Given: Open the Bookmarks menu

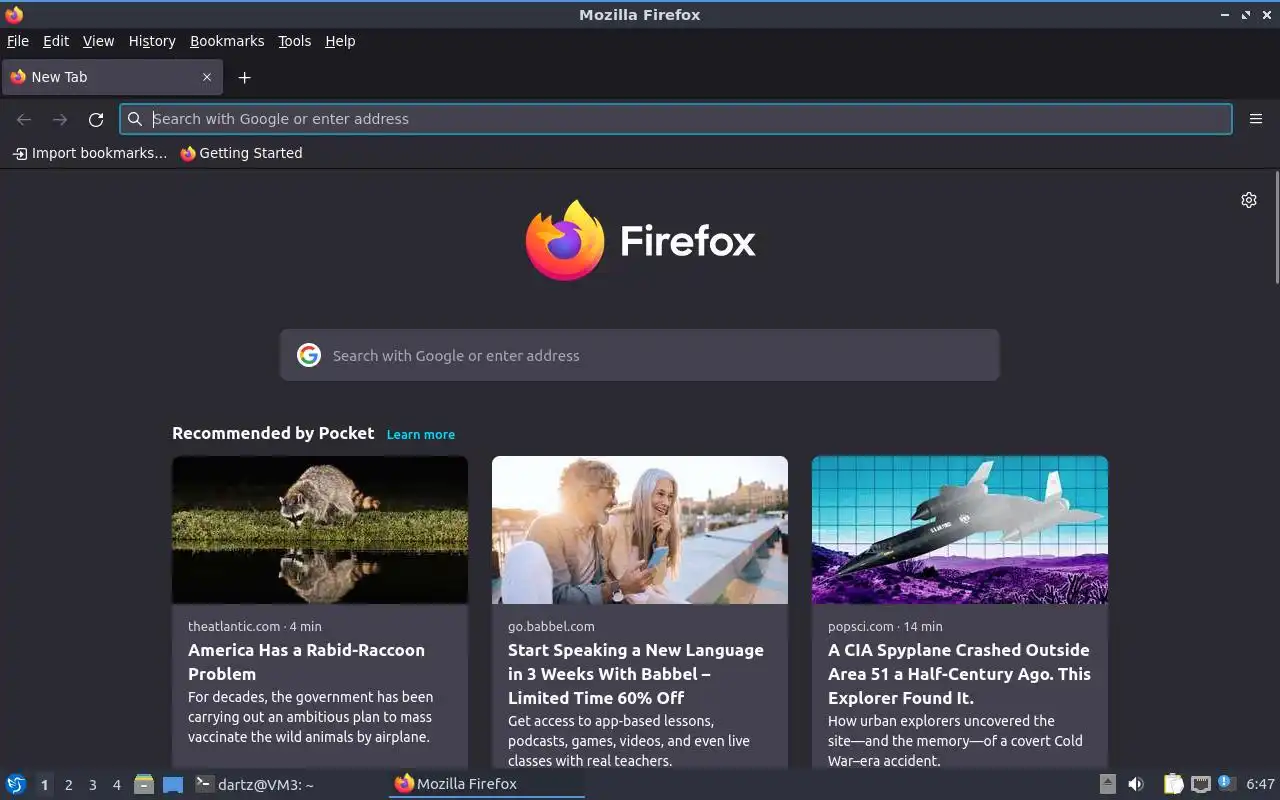Looking at the screenshot, I should (x=227, y=41).
